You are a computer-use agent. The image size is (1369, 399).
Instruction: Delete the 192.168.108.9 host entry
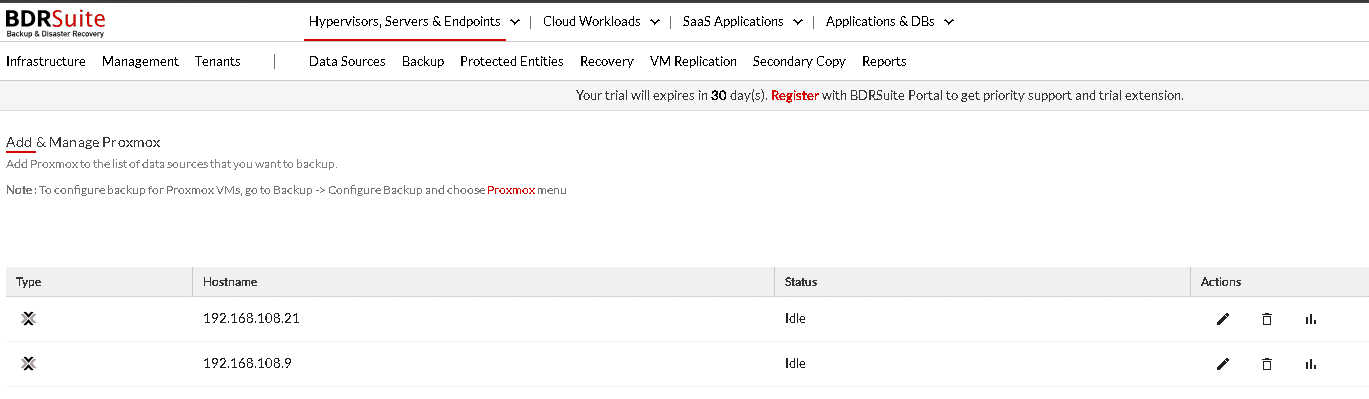[1267, 364]
